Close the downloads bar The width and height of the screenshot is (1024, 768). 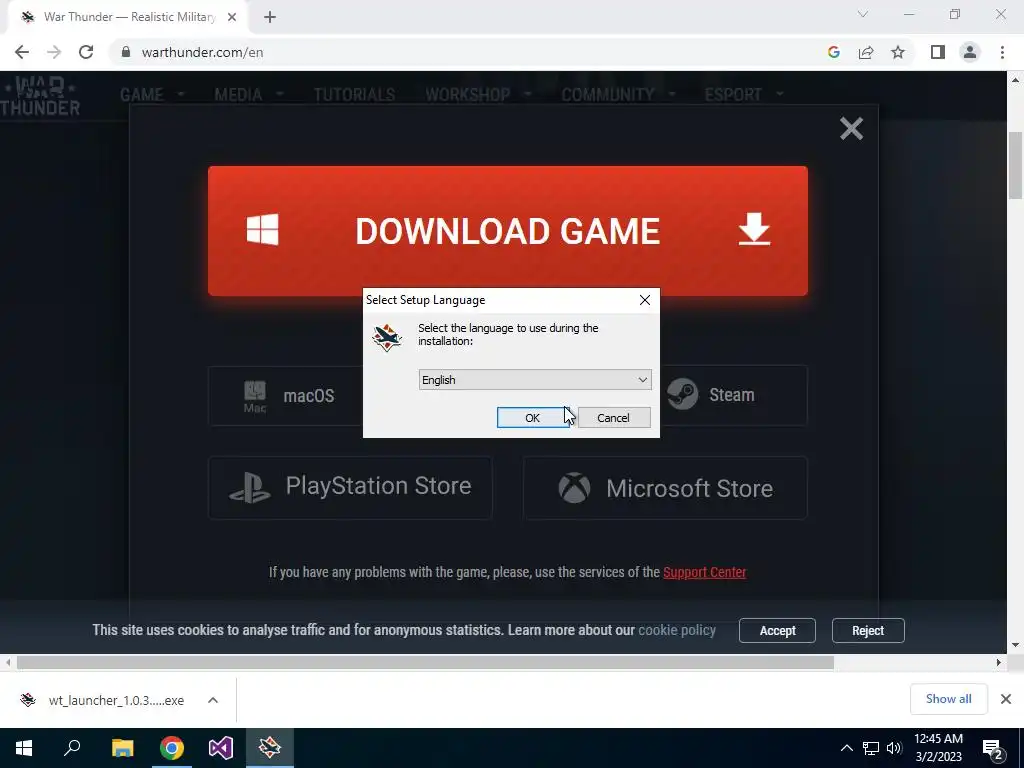[1006, 699]
